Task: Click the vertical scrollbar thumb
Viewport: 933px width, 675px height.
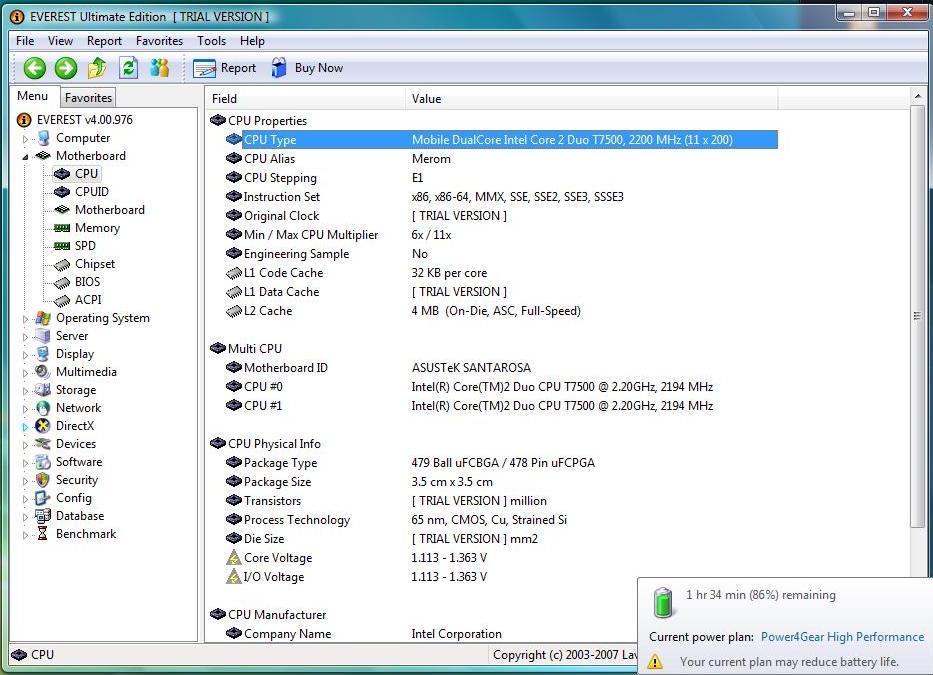Action: coord(917,315)
